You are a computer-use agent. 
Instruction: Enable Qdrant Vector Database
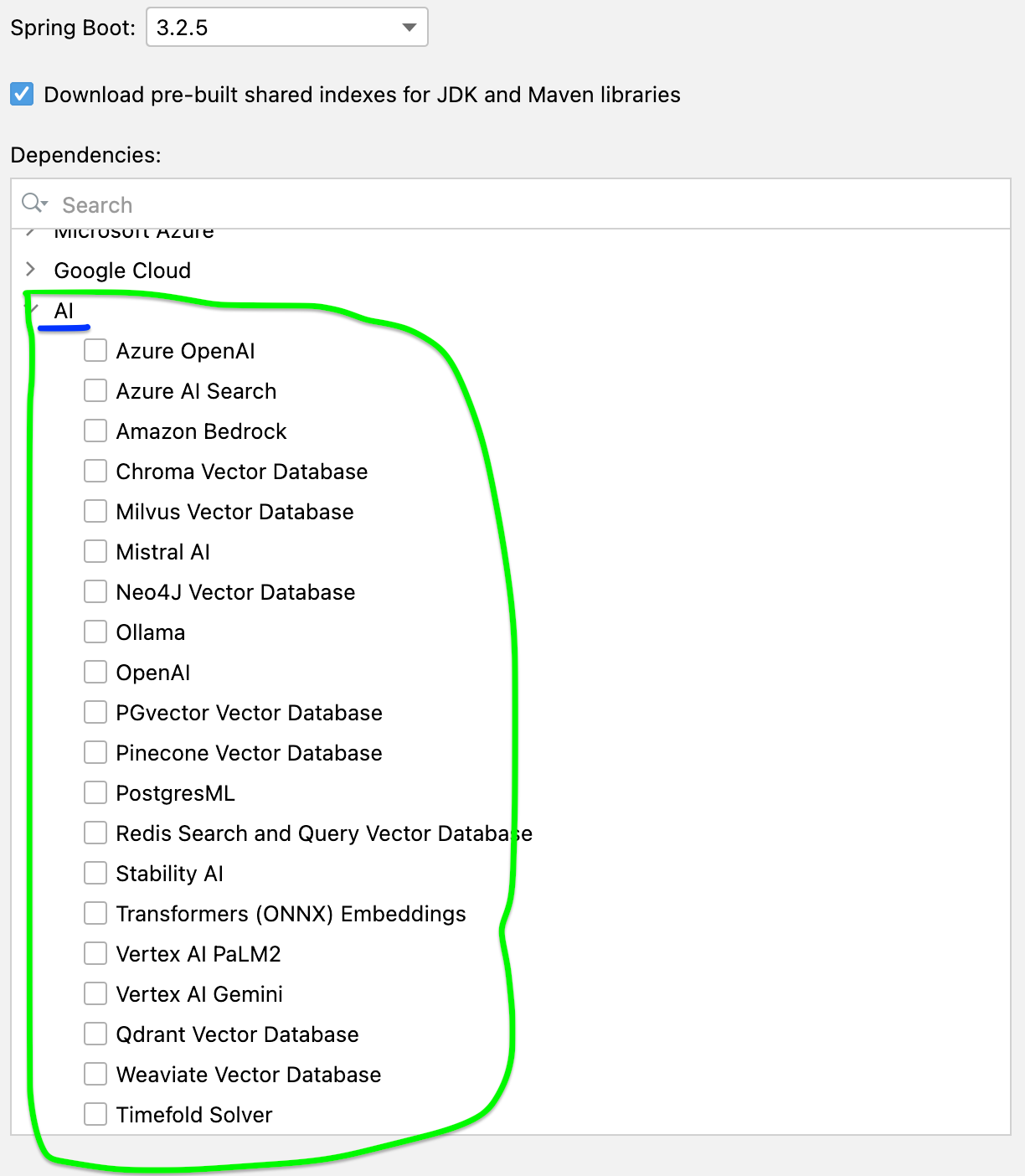tap(95, 1034)
